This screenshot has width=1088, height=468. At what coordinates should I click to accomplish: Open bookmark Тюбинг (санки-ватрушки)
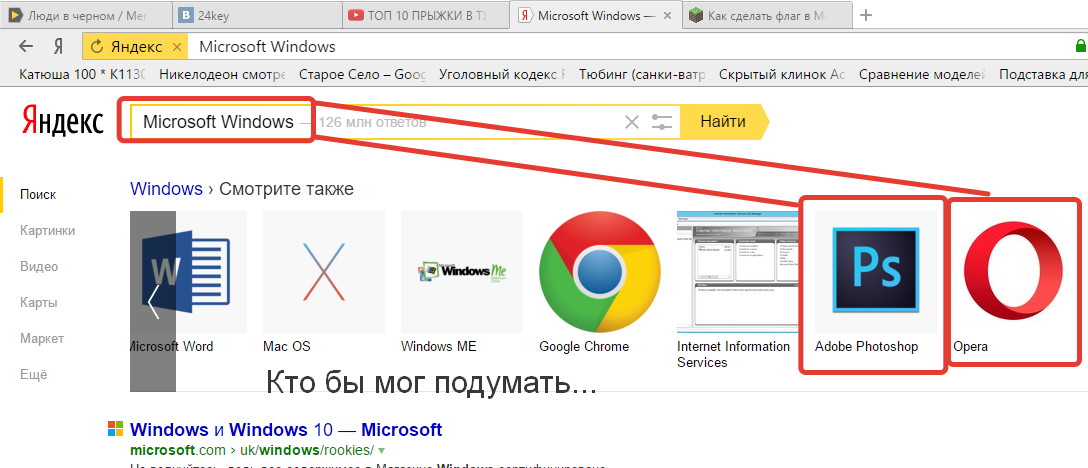[x=643, y=74]
